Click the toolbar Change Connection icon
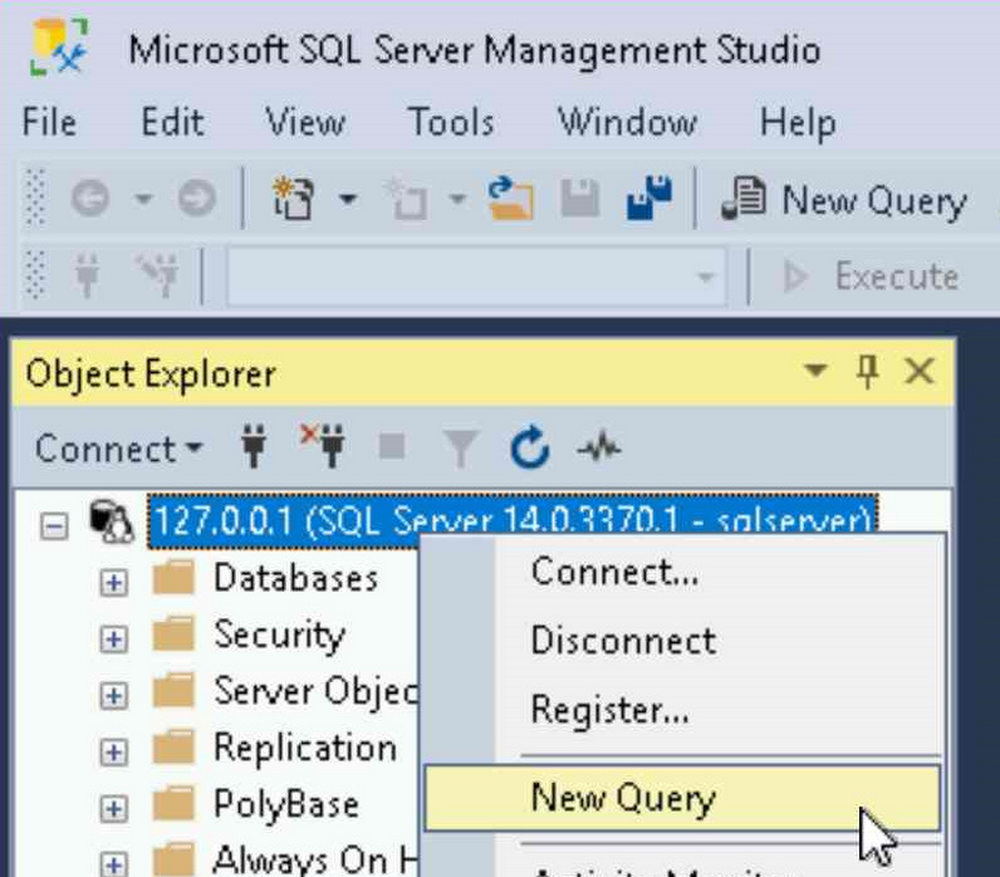Image resolution: width=1000 pixels, height=877 pixels. click(158, 276)
